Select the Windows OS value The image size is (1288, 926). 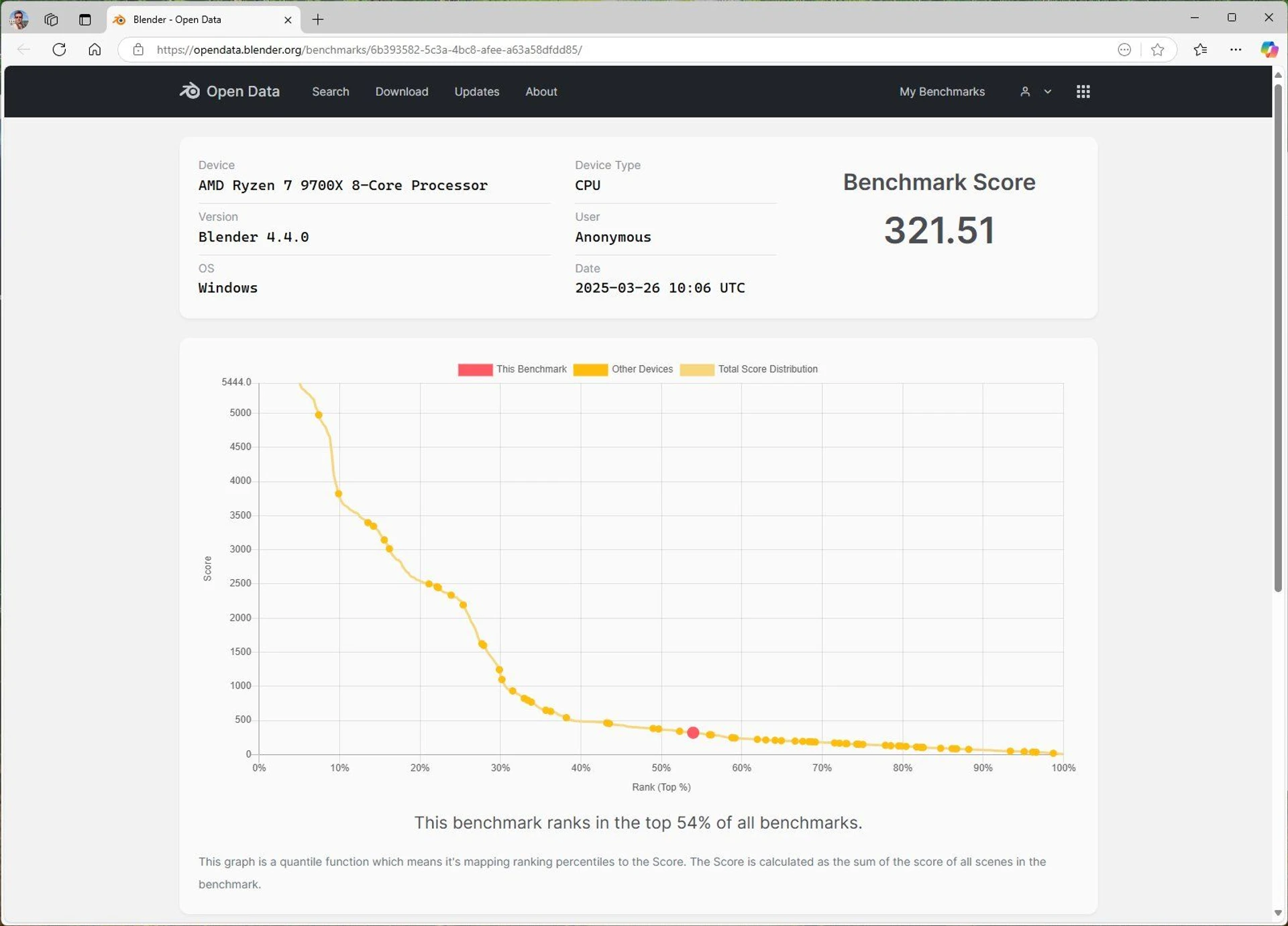pos(227,288)
